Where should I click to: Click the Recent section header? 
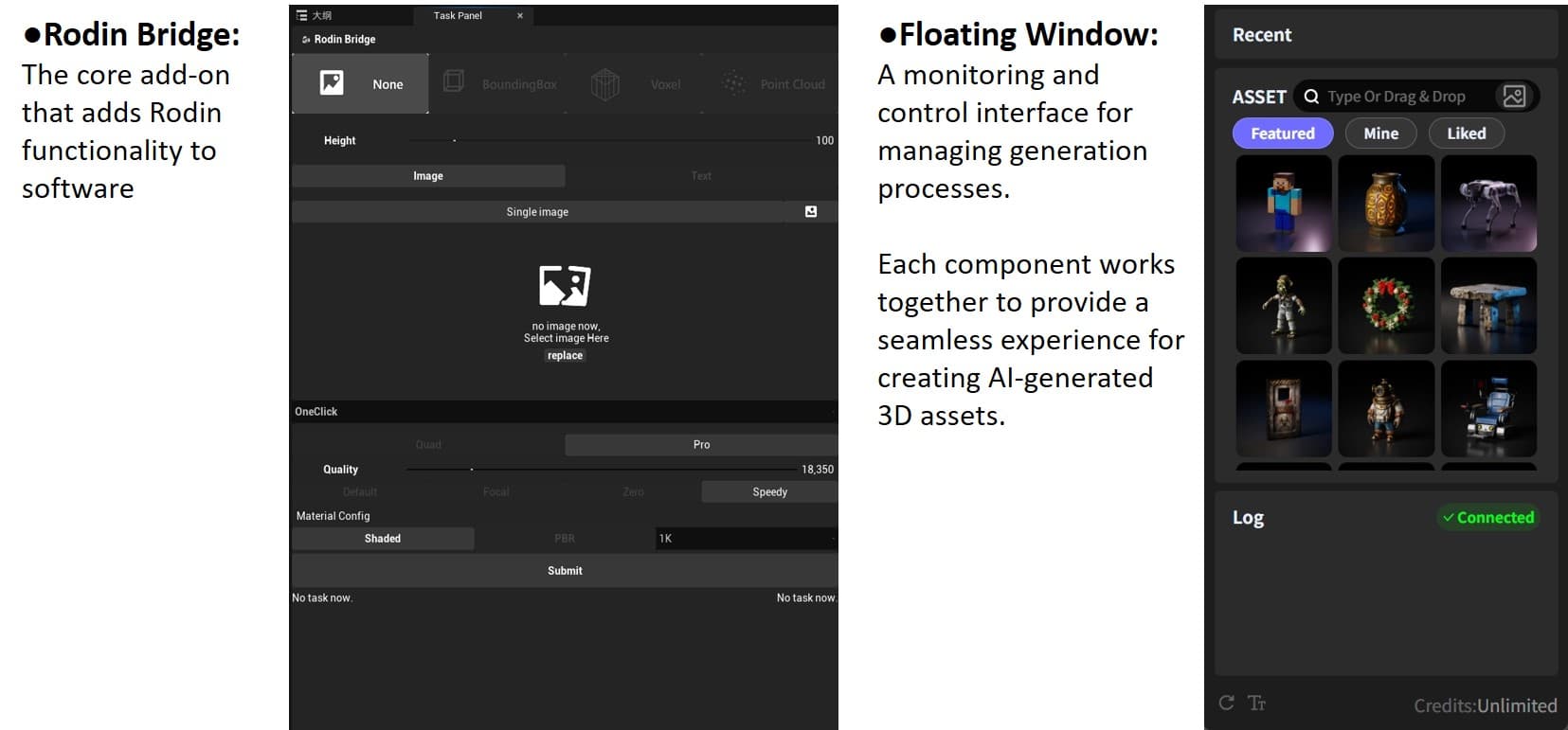coord(1386,35)
